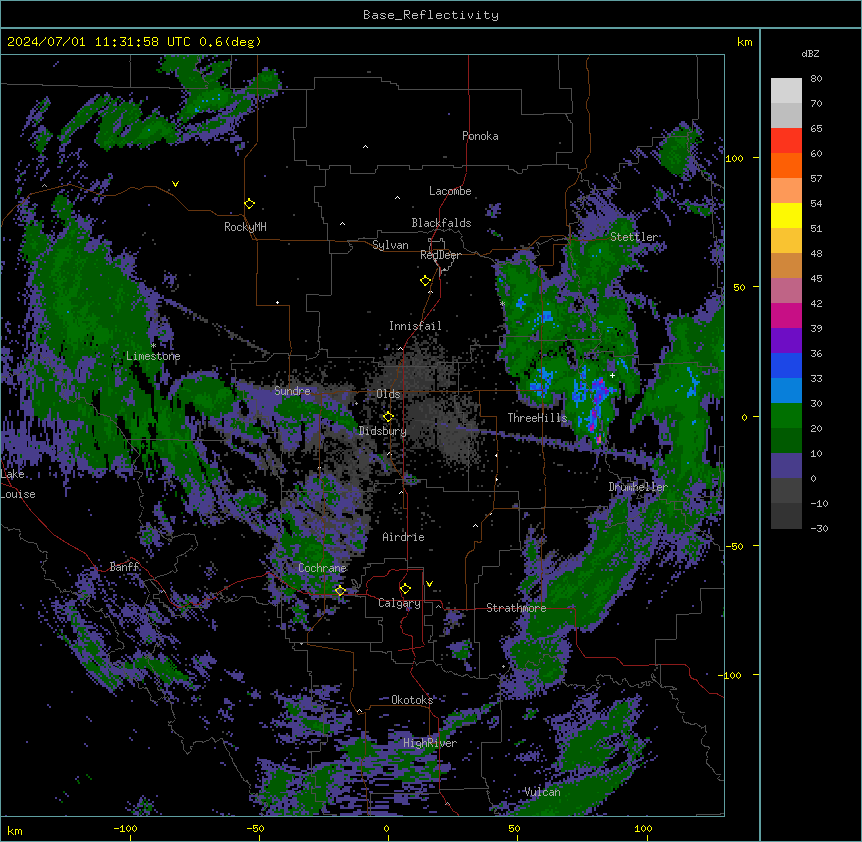Viewport: 862px width, 842px height.
Task: Click the slate purple 10-0 dBZ legend swatch
Action: click(x=786, y=466)
